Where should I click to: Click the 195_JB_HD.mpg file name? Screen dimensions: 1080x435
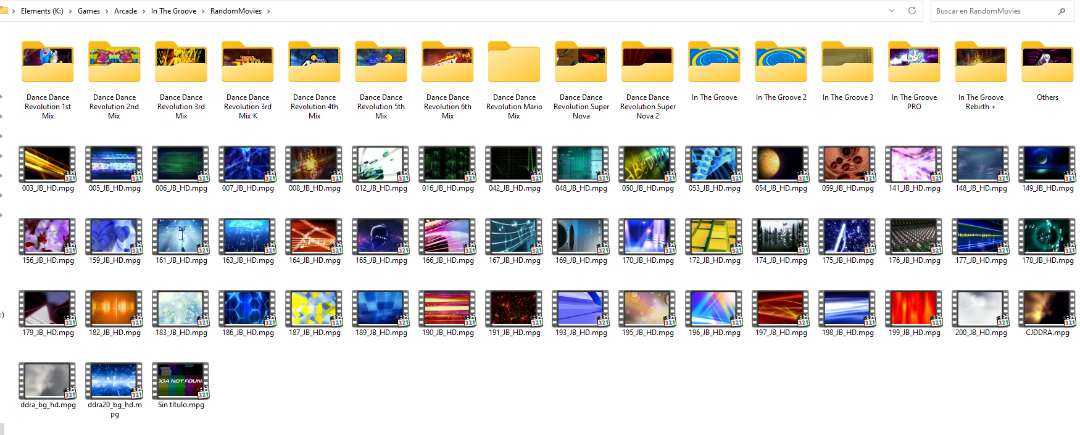click(x=647, y=332)
